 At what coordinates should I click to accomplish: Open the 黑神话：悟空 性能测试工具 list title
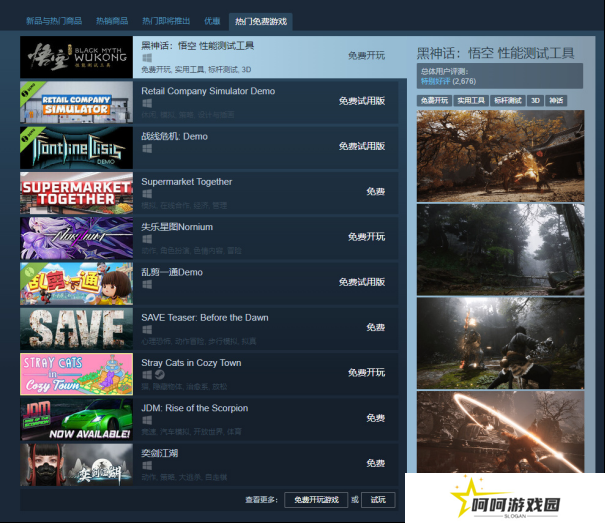(x=198, y=46)
